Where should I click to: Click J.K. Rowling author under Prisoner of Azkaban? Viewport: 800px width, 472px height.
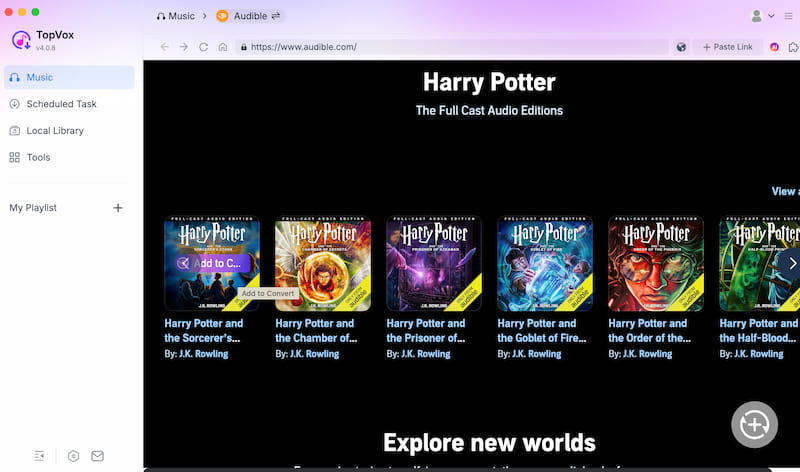coord(426,354)
